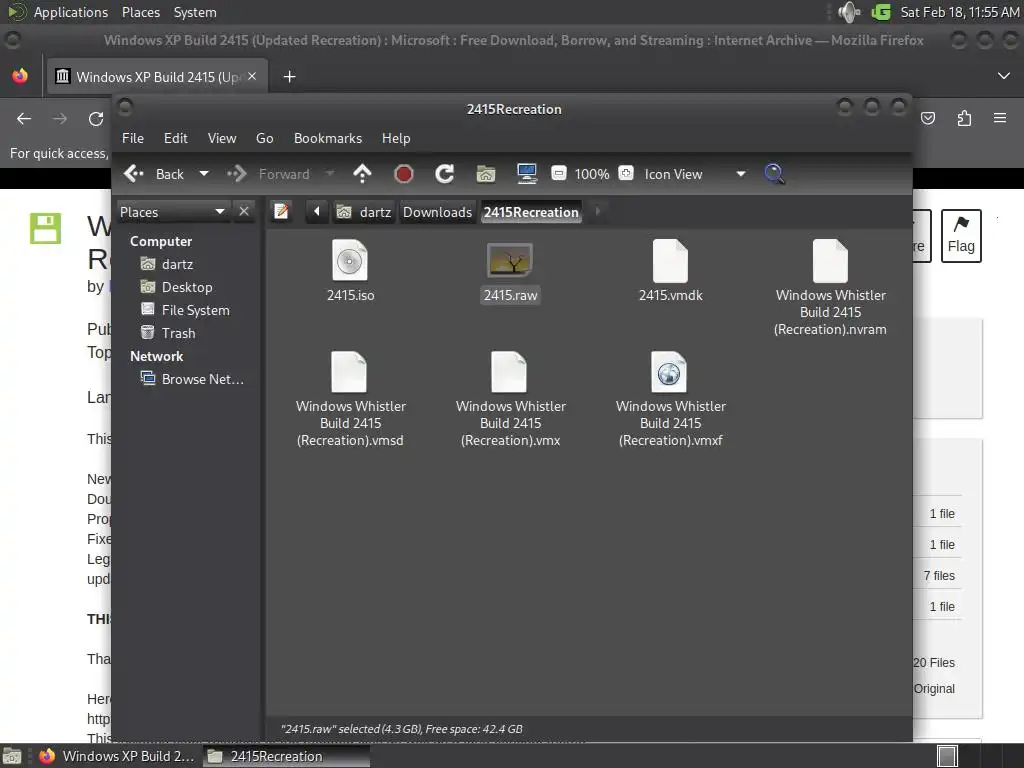Click the 2415Recreation path bar button
The height and width of the screenshot is (768, 1024).
coord(531,212)
